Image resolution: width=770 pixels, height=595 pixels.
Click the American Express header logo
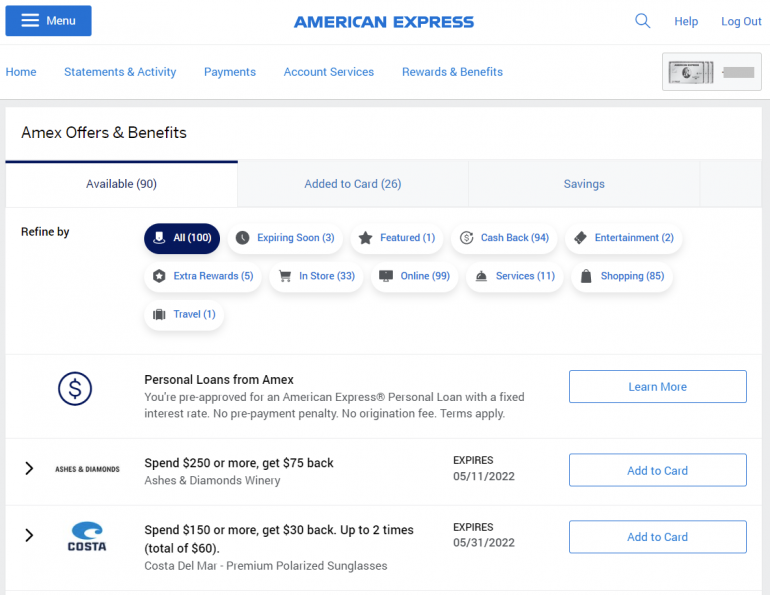point(384,22)
